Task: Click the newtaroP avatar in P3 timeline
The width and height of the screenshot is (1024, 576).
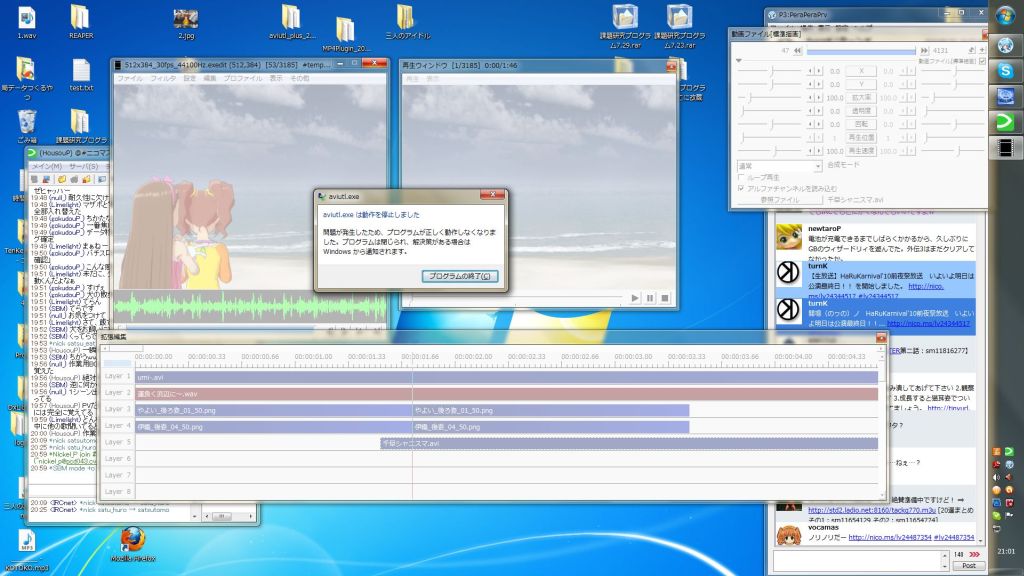Action: pyautogui.click(x=788, y=236)
